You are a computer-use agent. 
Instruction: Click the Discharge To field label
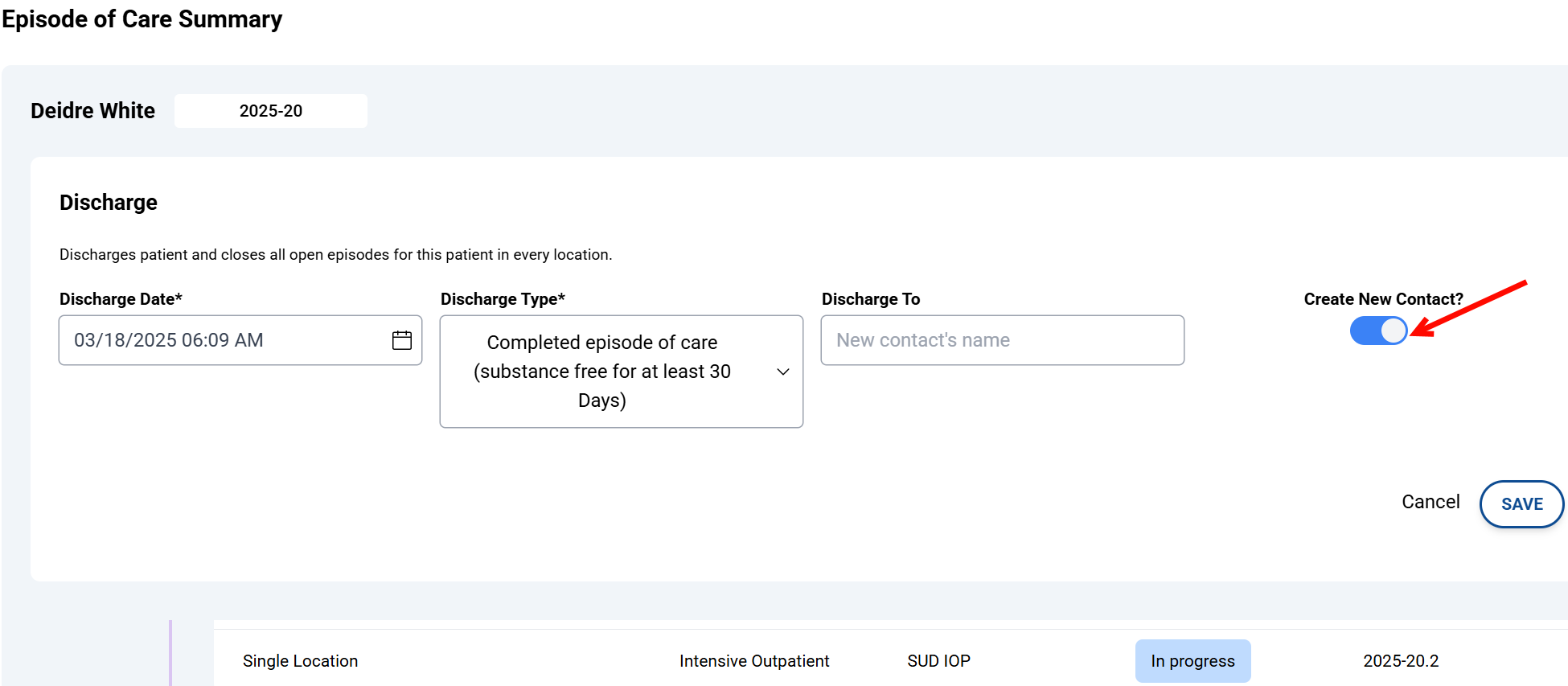coord(871,299)
